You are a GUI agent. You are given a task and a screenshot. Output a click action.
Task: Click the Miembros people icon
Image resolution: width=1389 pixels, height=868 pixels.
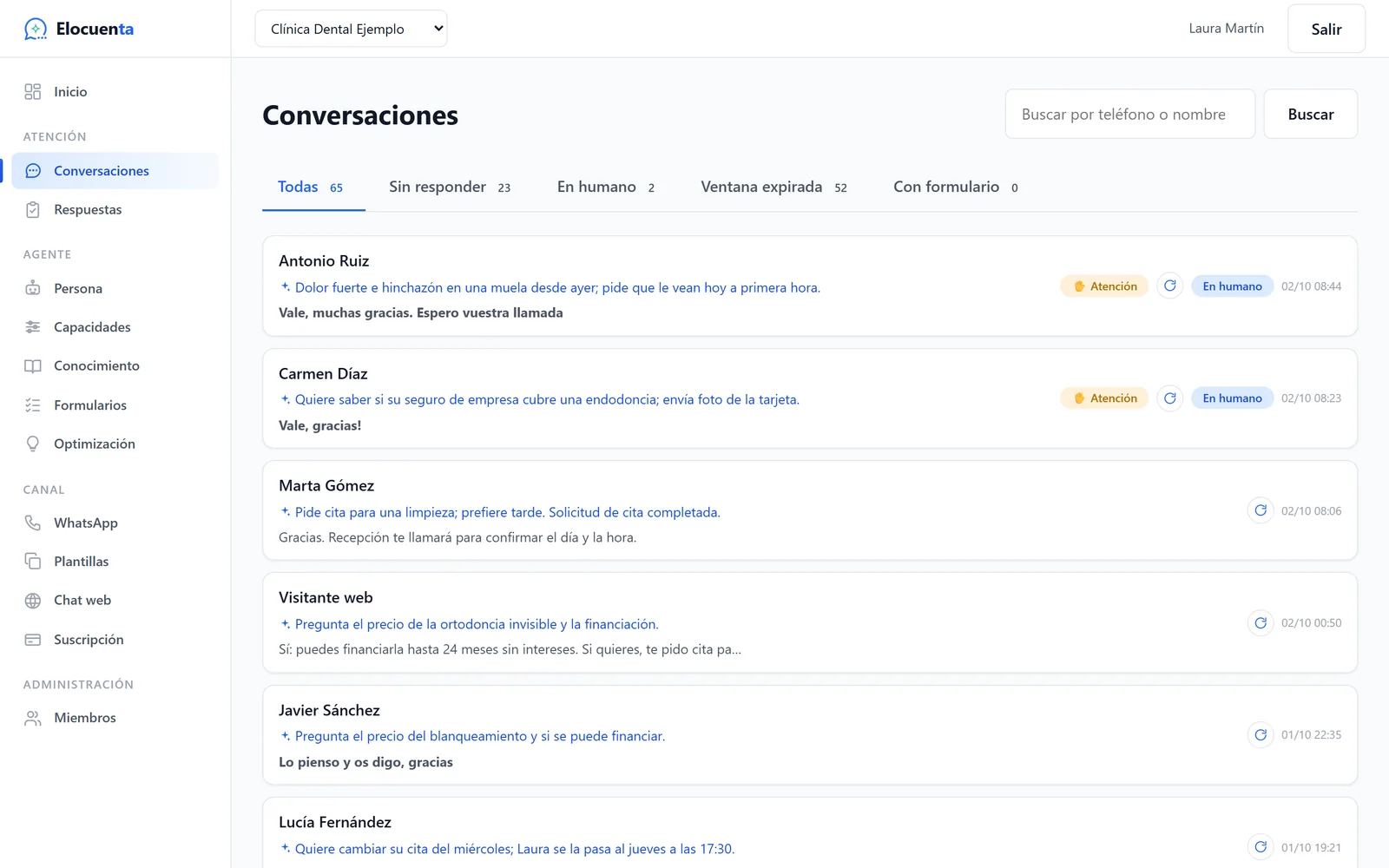pos(33,718)
